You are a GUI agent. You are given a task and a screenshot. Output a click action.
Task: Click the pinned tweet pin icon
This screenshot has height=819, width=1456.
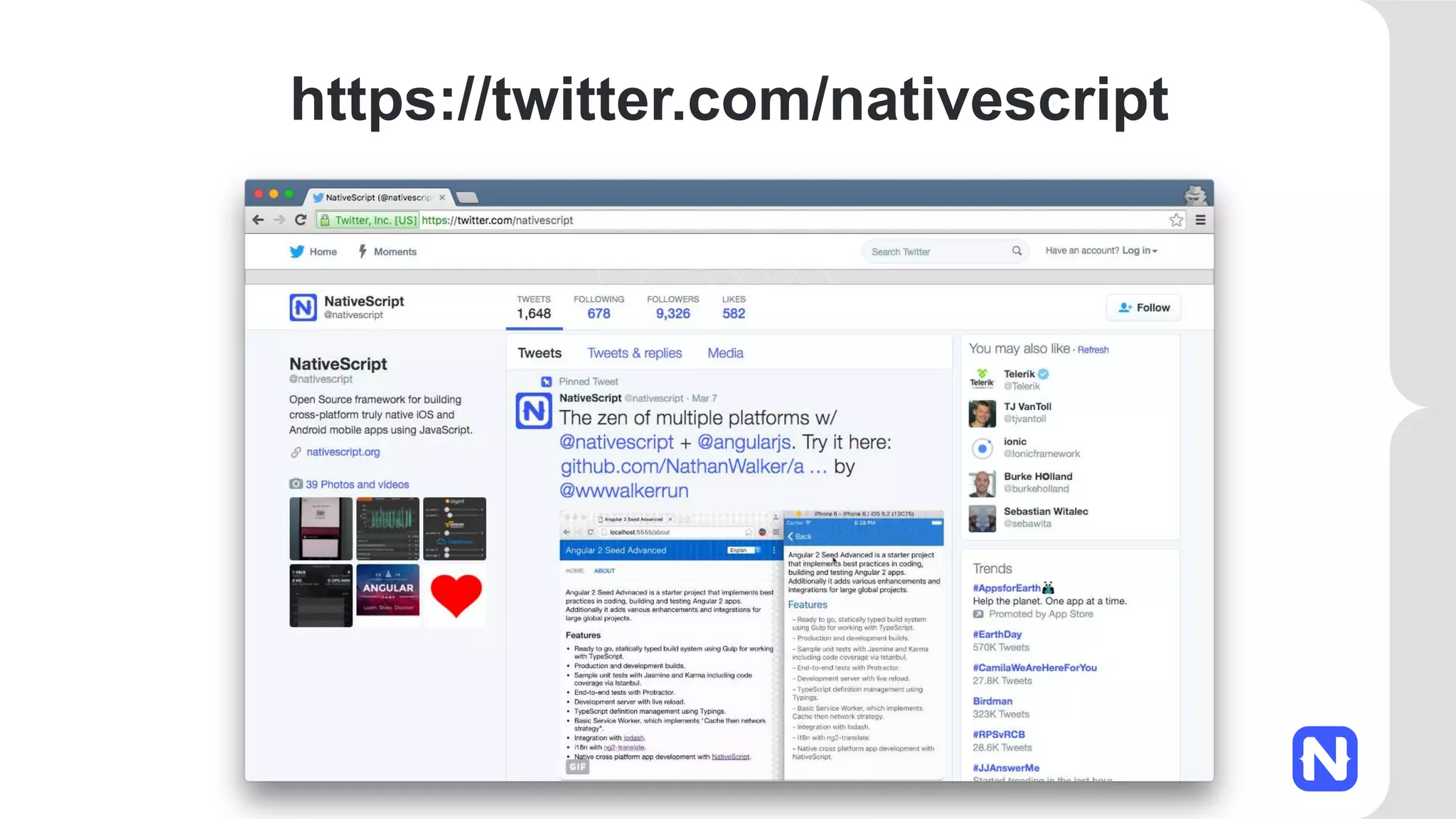pos(546,382)
